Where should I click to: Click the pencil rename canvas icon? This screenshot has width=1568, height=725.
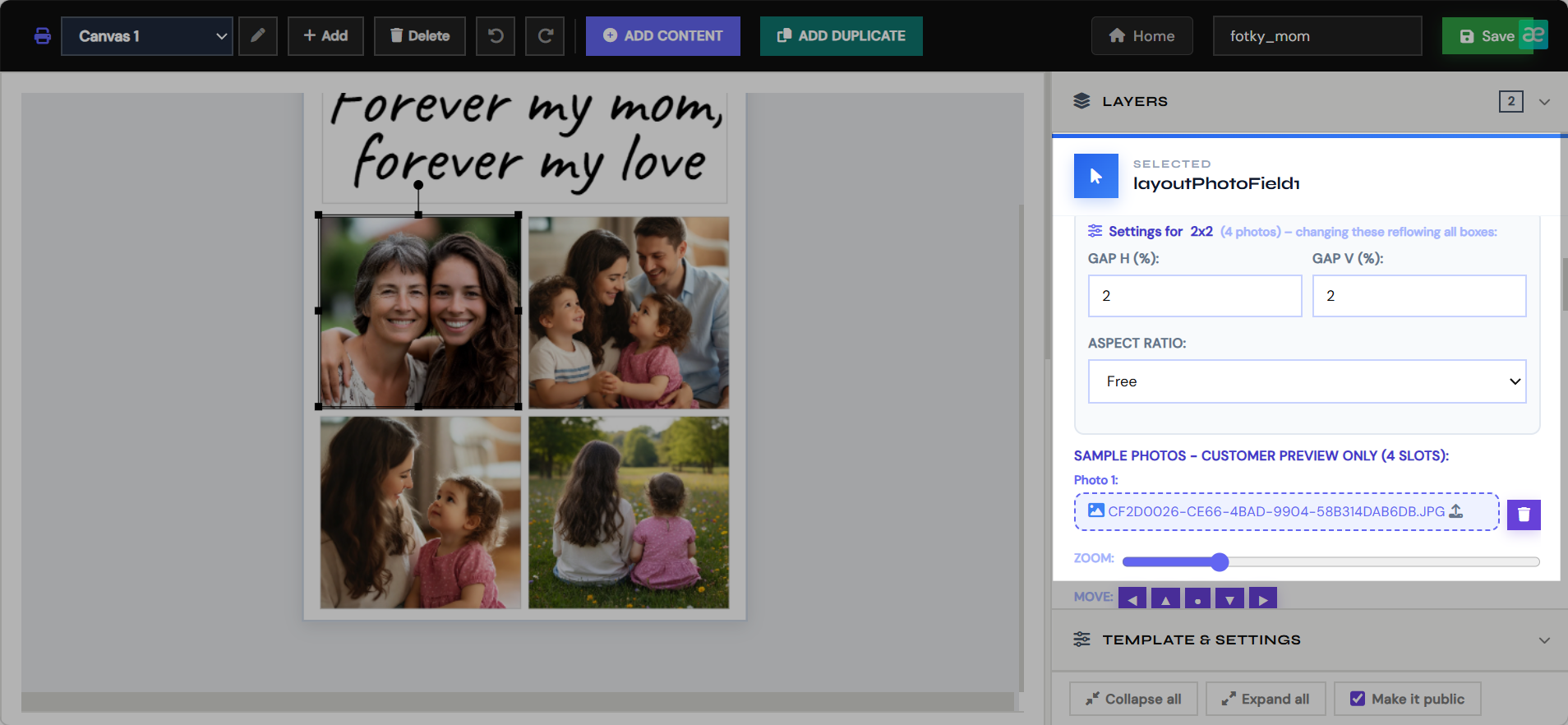click(x=258, y=36)
